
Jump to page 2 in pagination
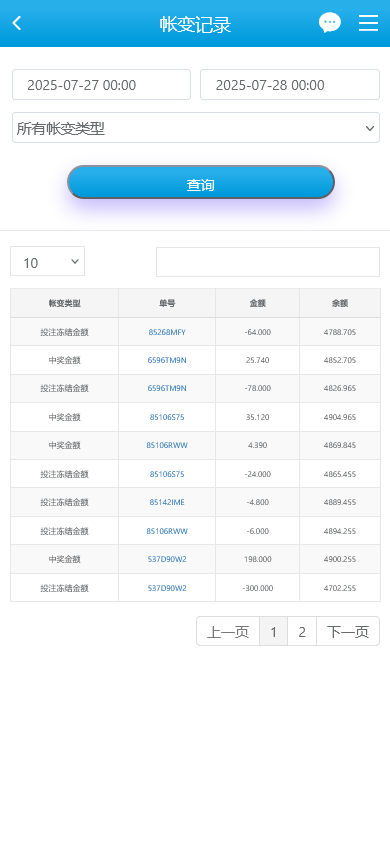pyautogui.click(x=302, y=631)
